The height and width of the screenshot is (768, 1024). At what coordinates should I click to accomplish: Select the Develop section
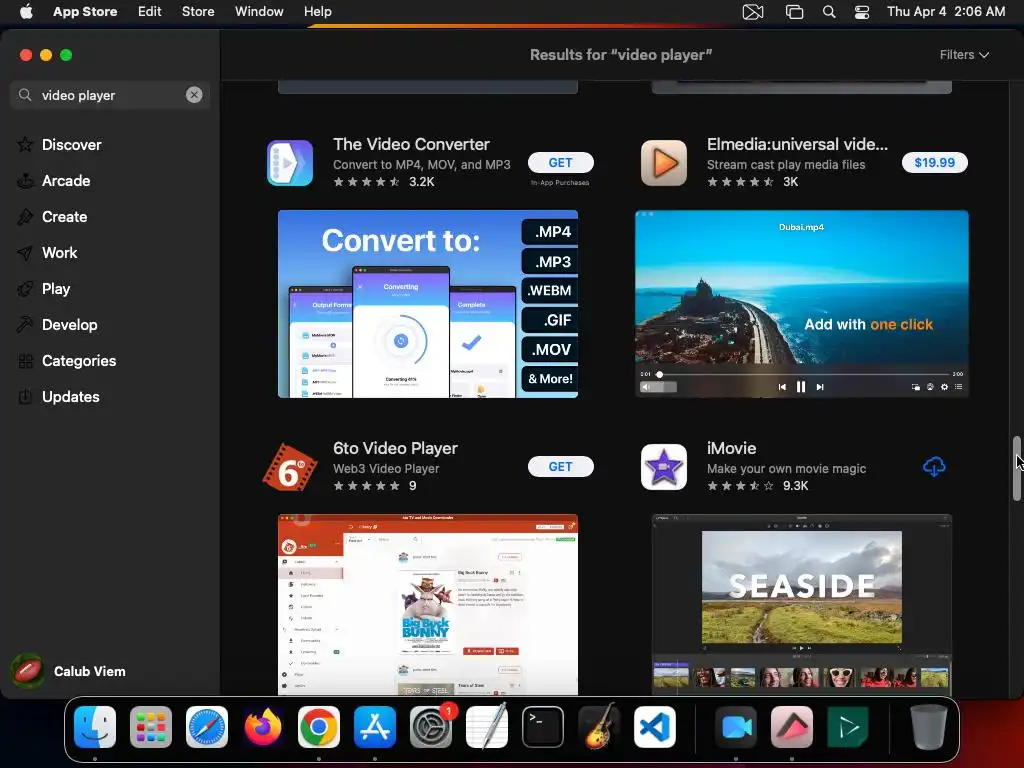pyautogui.click(x=69, y=325)
